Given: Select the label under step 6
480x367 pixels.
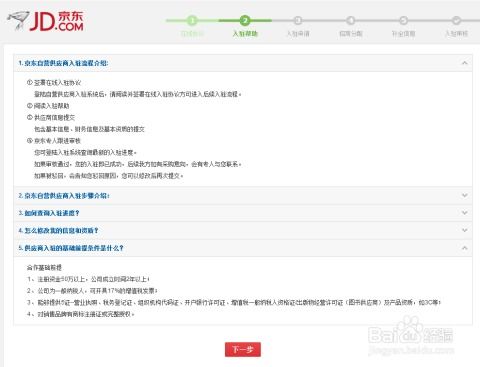Looking at the screenshot, I should pyautogui.click(x=456, y=34).
